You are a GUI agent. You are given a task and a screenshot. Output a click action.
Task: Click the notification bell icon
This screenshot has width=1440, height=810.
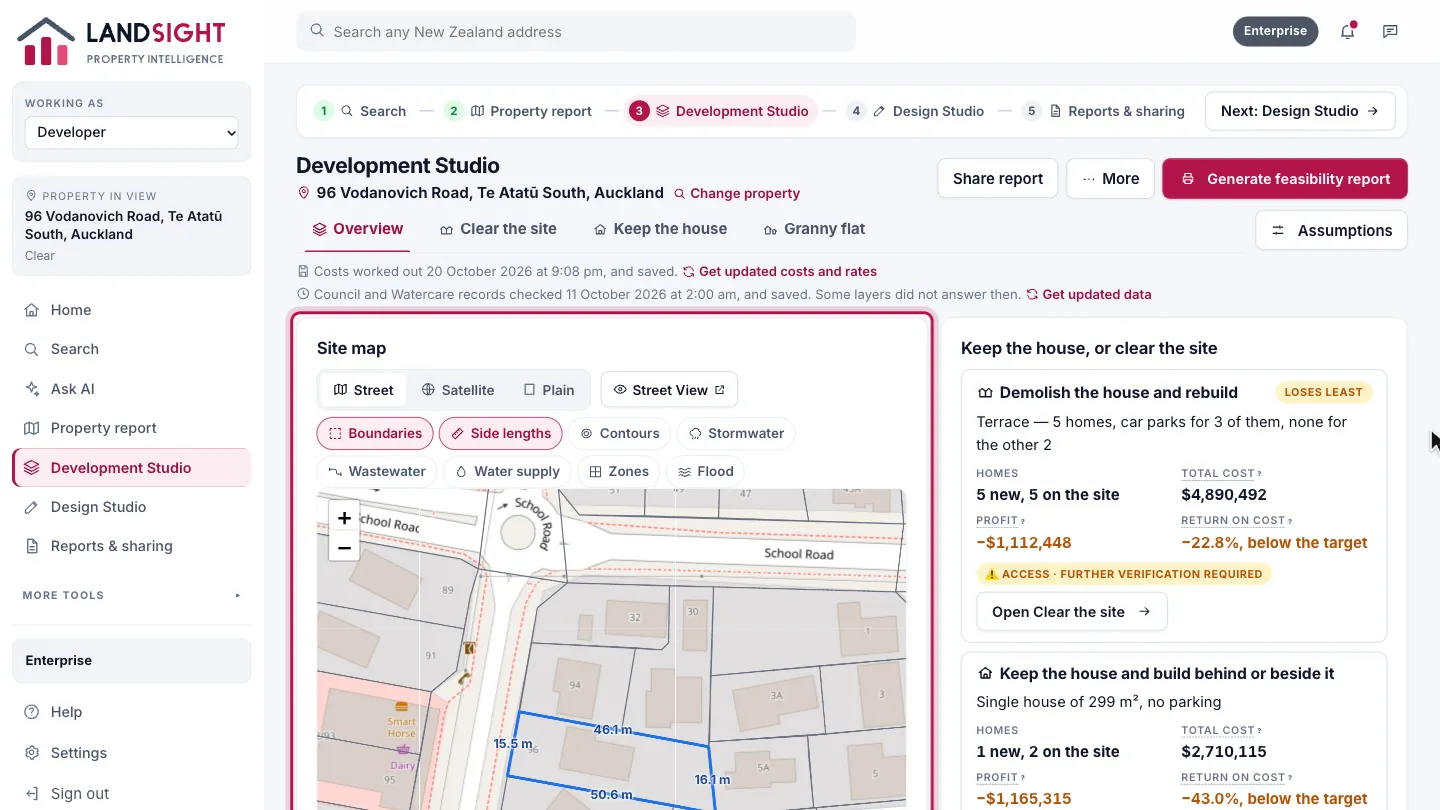tap(1347, 31)
